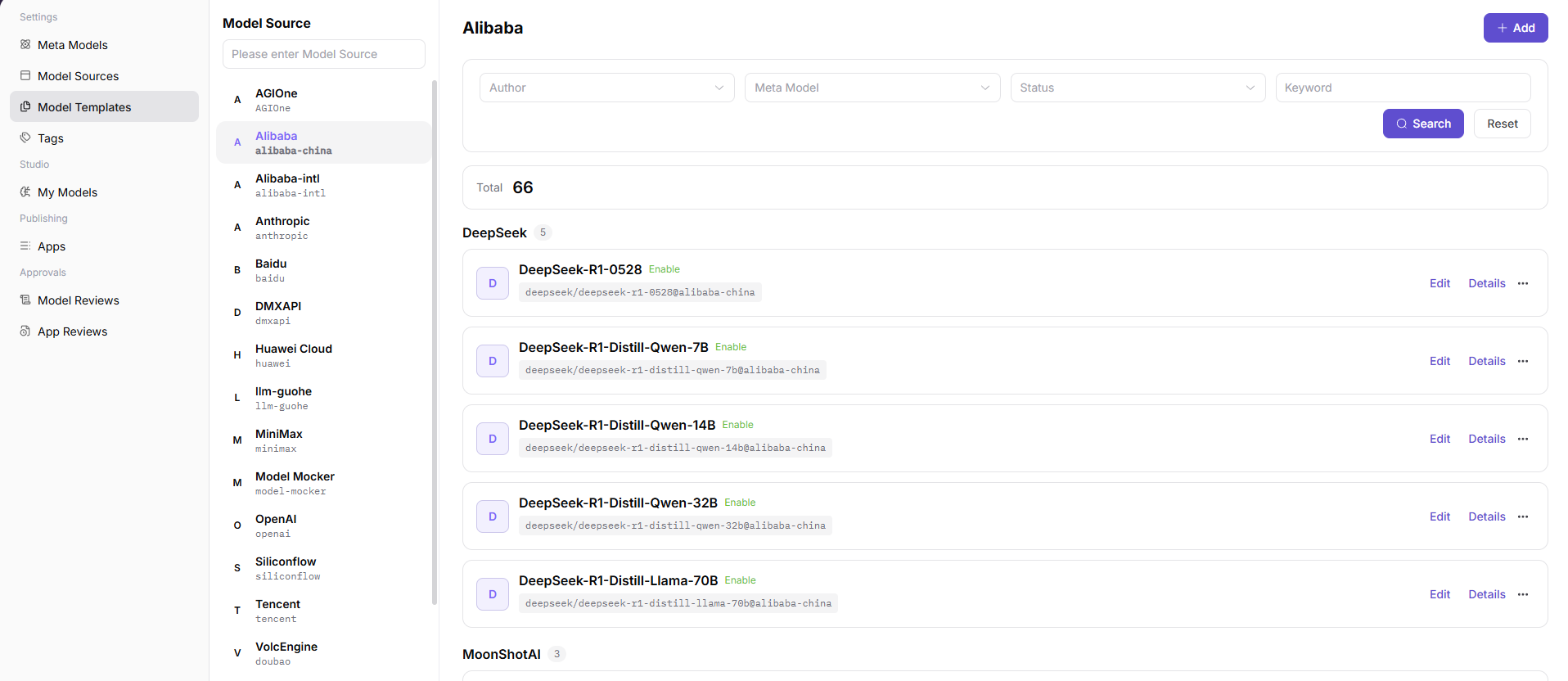
Task: Go to Model Sources page
Action: pyautogui.click(x=104, y=76)
